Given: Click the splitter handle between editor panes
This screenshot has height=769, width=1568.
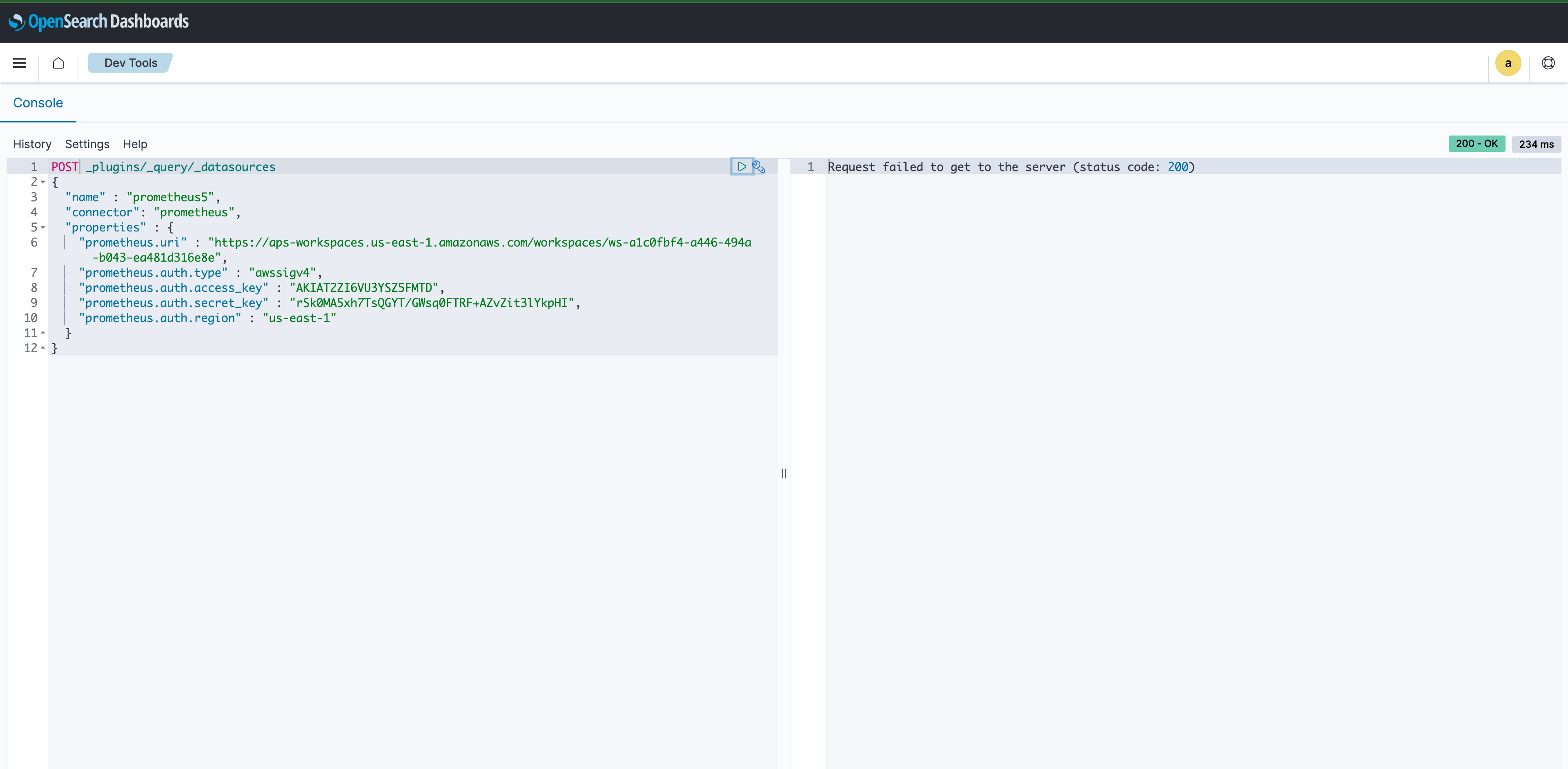Looking at the screenshot, I should click(784, 474).
